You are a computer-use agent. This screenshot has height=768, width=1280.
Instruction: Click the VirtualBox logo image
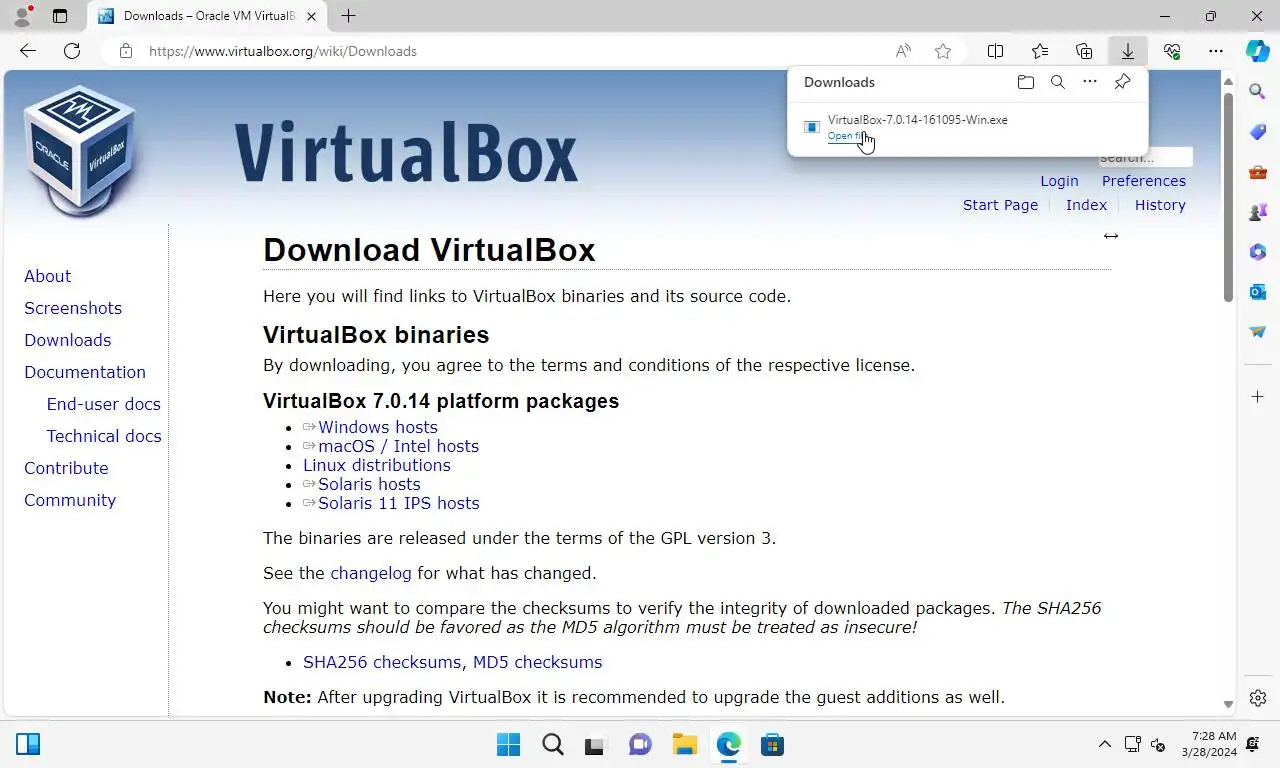80,150
